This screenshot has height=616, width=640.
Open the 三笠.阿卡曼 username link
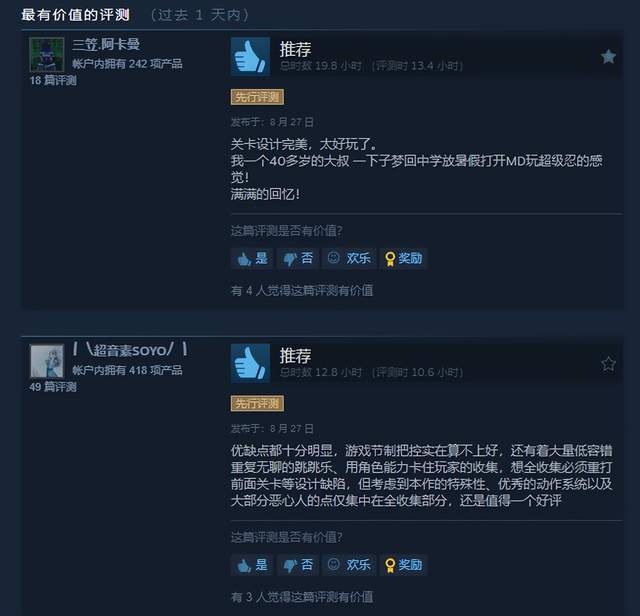point(106,44)
